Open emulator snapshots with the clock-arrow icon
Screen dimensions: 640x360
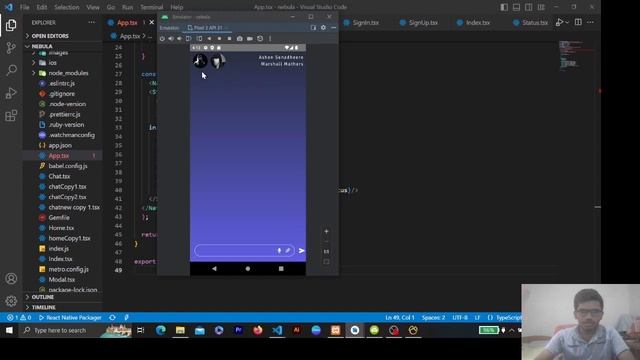[x=260, y=39]
